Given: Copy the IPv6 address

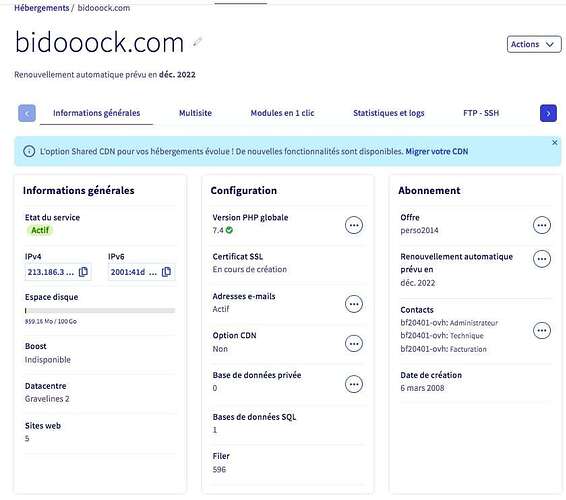Looking at the screenshot, I should pyautogui.click(x=166, y=272).
